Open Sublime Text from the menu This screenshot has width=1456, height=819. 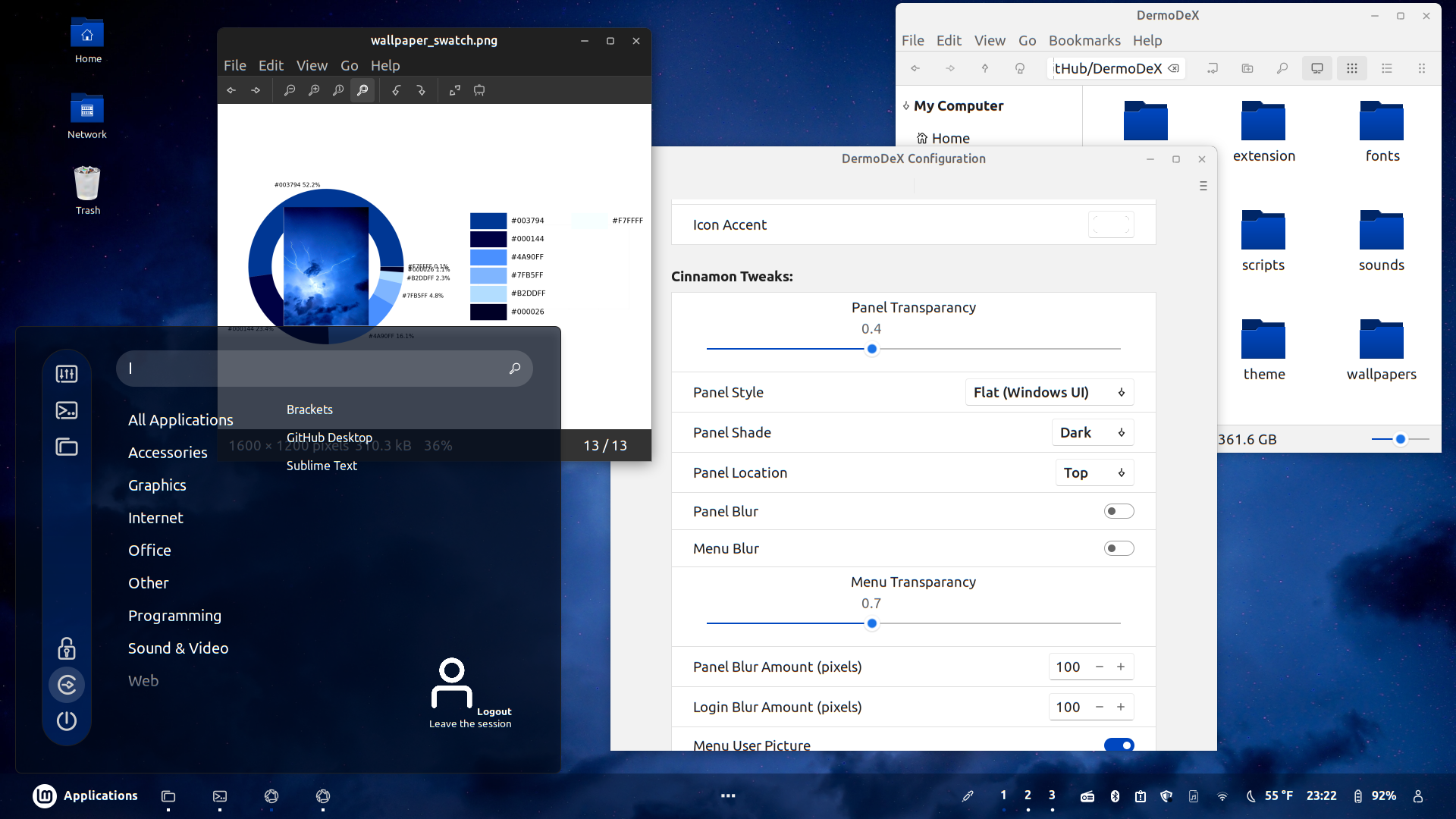tap(322, 466)
